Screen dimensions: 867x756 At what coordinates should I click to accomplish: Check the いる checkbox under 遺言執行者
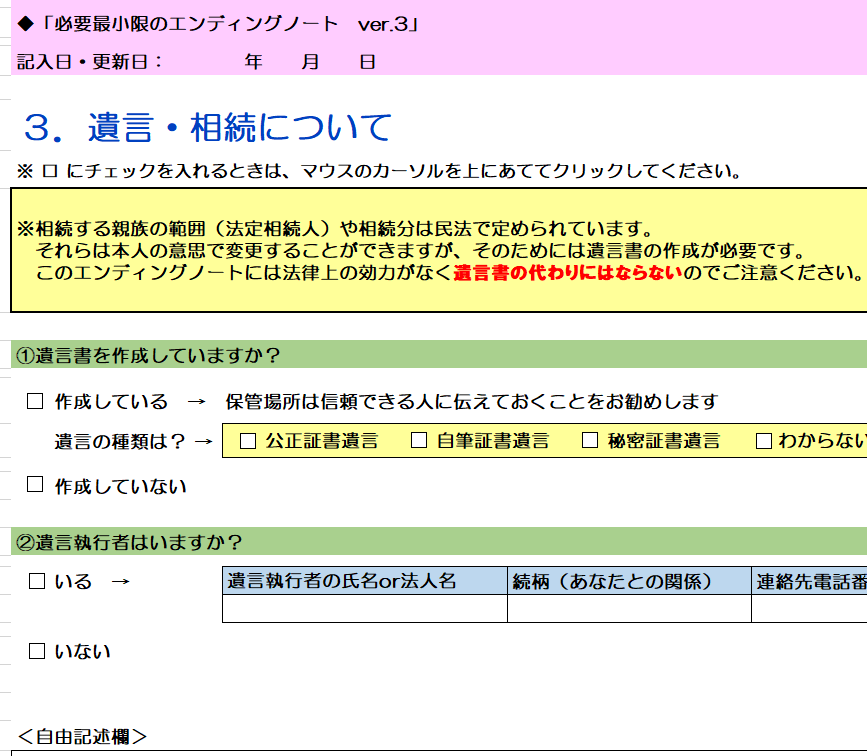point(37,581)
